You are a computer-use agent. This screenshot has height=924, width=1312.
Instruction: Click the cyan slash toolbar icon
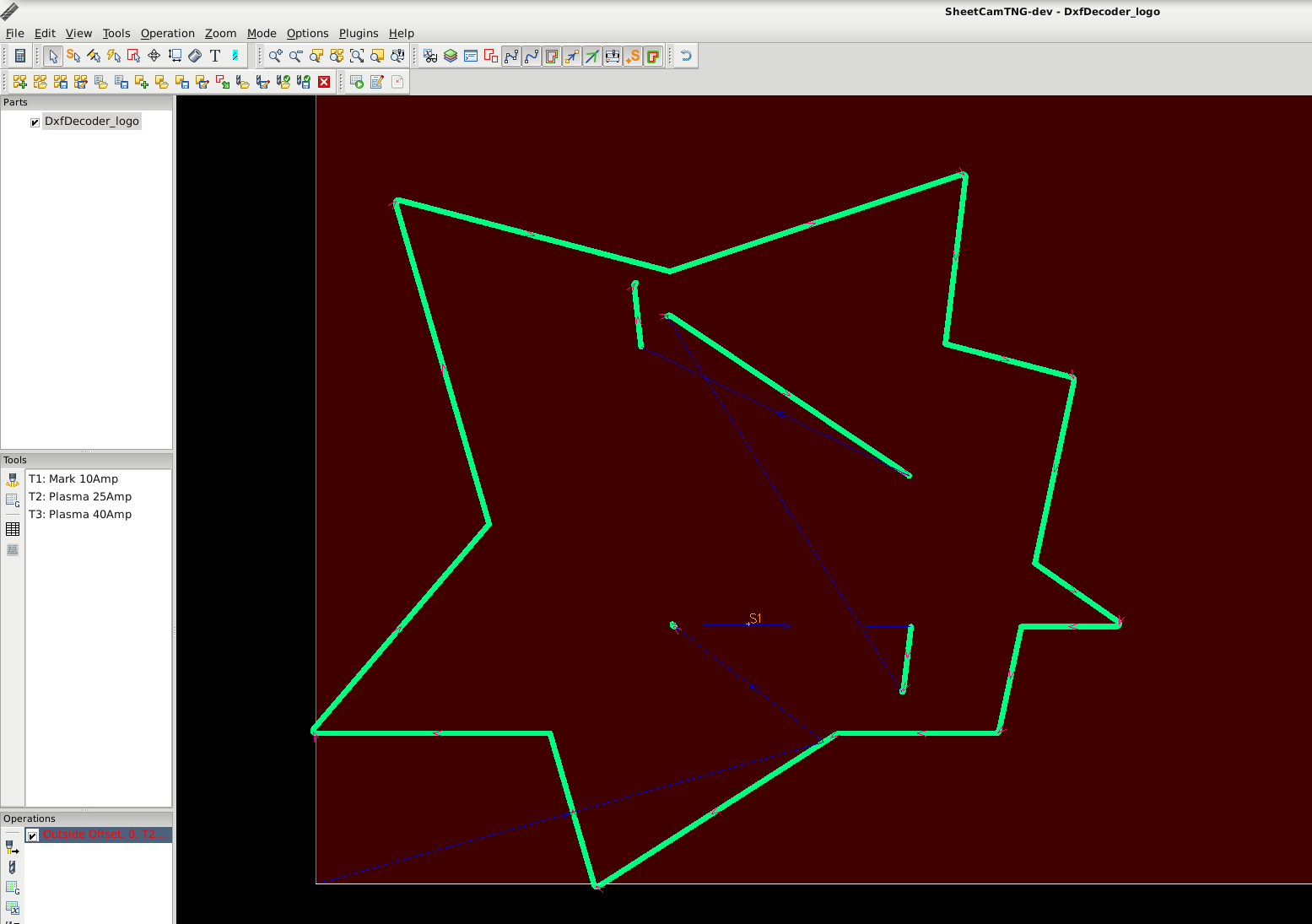click(x=235, y=56)
